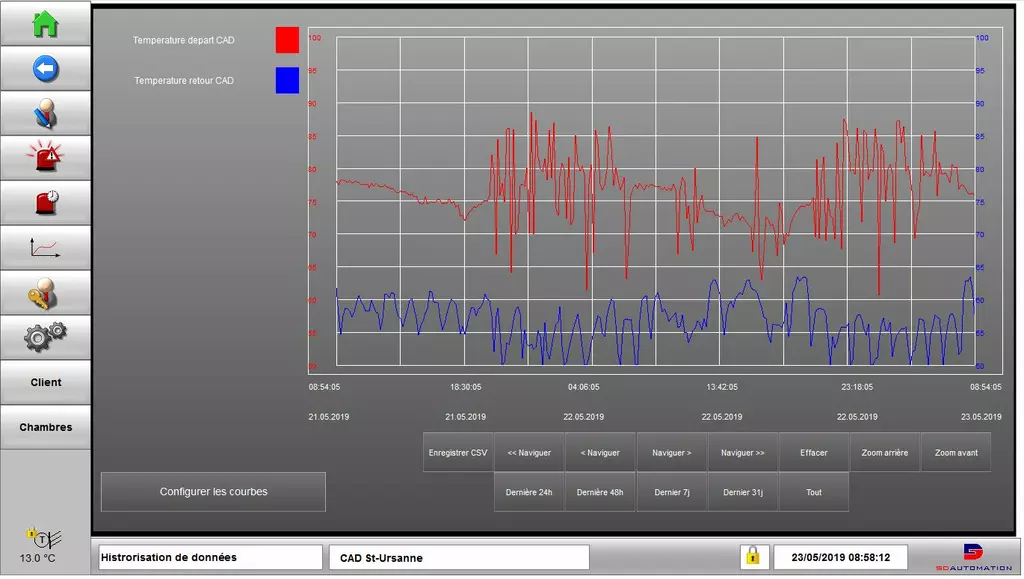1024x579 pixels.
Task: Open the user edit icon with pencil
Action: click(45, 113)
